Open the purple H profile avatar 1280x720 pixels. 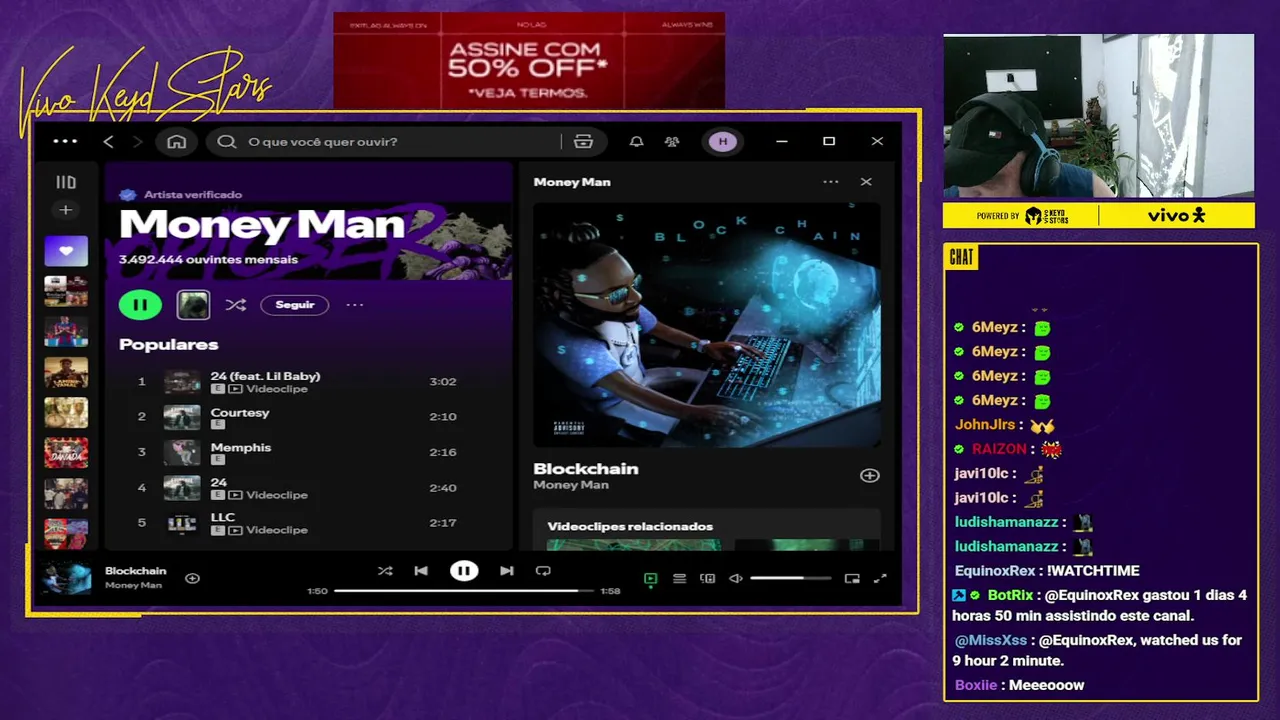click(723, 142)
